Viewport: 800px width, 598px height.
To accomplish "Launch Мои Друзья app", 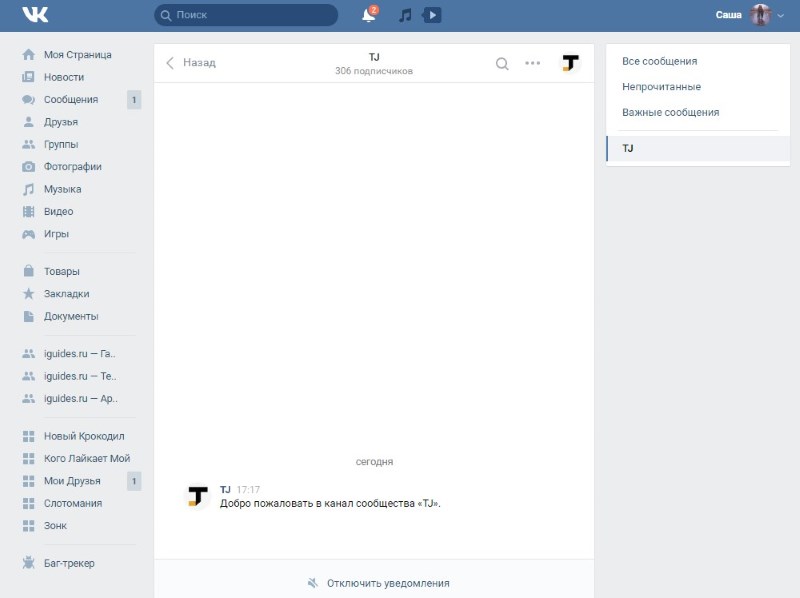I will 72,481.
